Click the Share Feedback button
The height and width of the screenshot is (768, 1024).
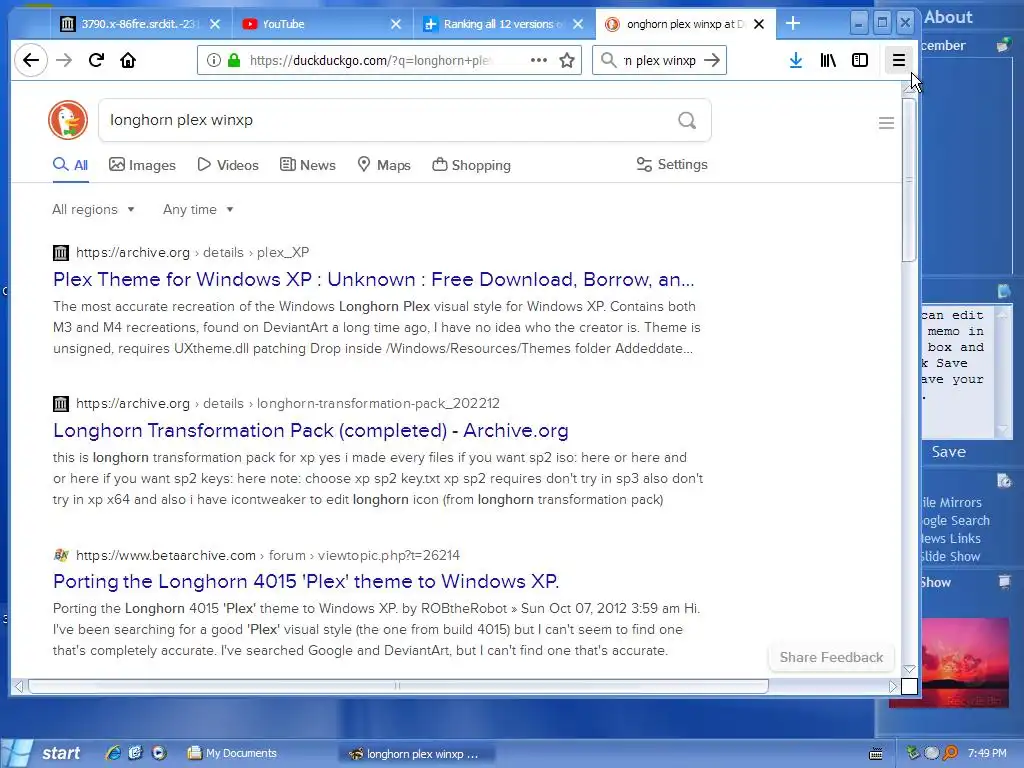click(831, 658)
